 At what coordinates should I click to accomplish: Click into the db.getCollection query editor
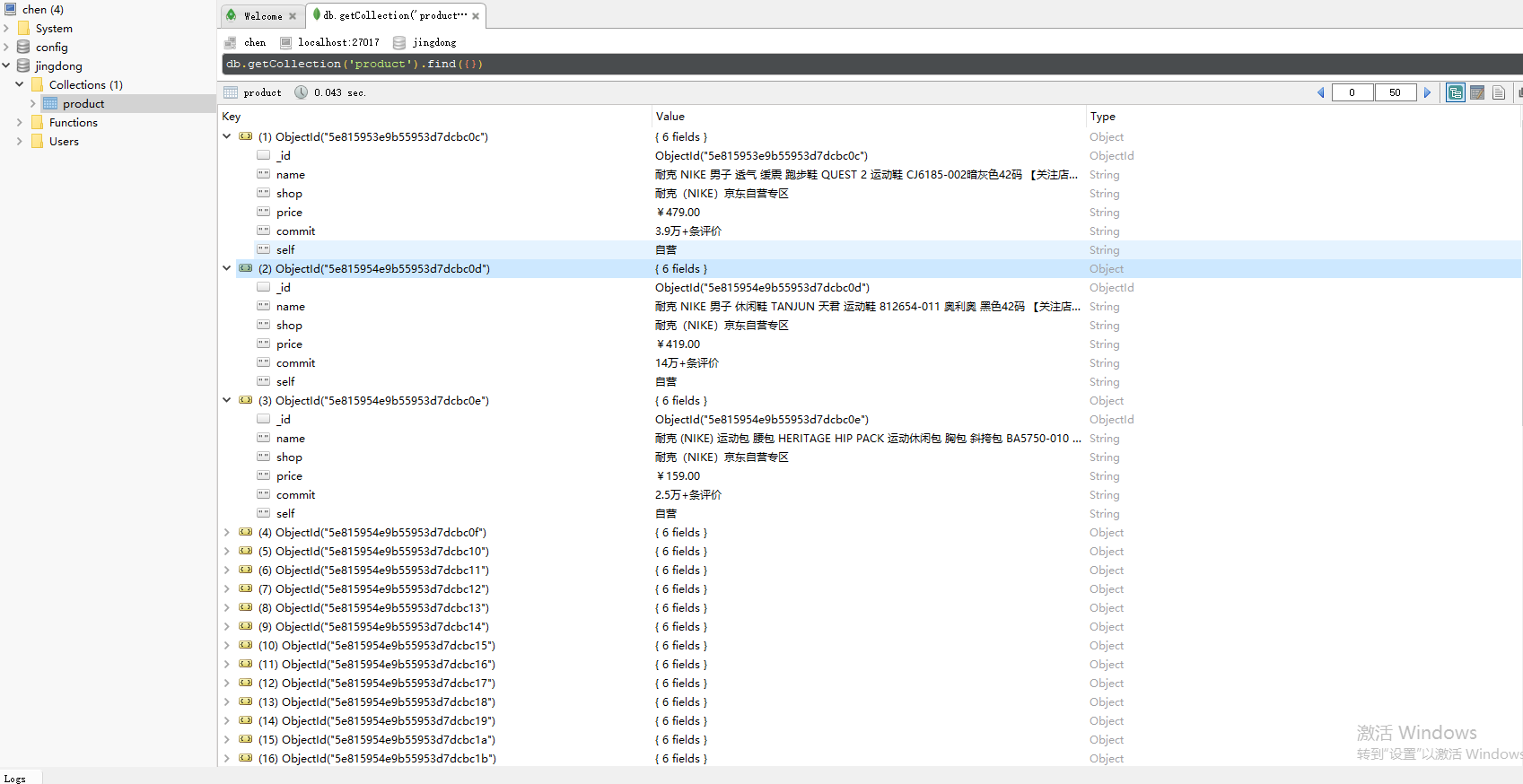pos(871,65)
